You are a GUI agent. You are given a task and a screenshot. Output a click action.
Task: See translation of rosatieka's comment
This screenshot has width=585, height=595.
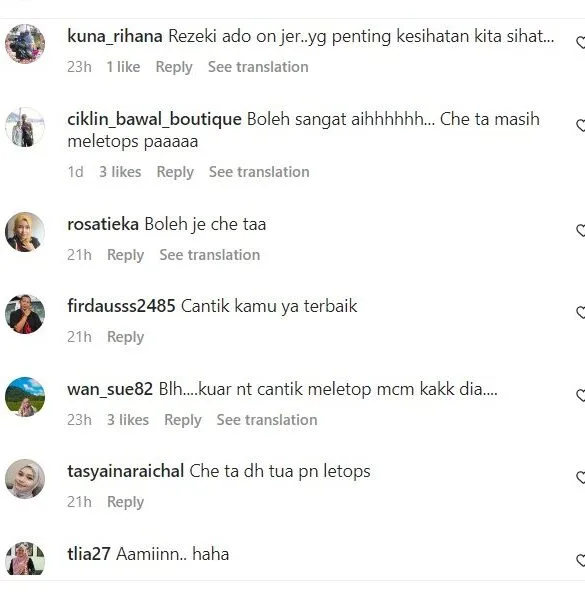[x=210, y=255]
